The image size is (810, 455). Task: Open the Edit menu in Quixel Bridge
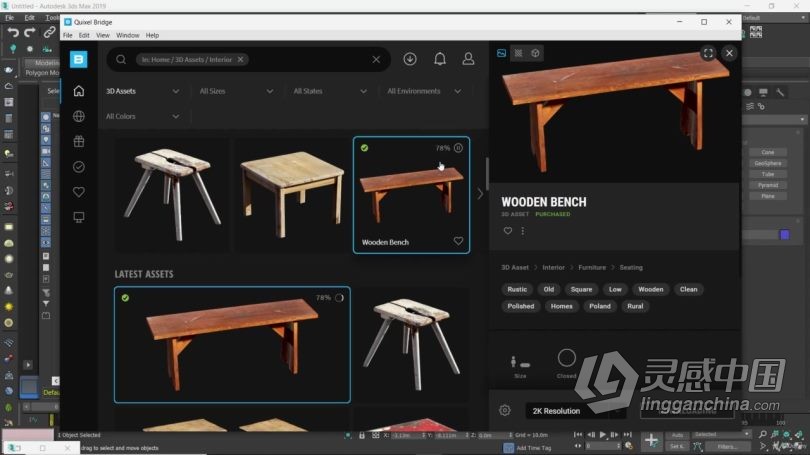(84, 35)
